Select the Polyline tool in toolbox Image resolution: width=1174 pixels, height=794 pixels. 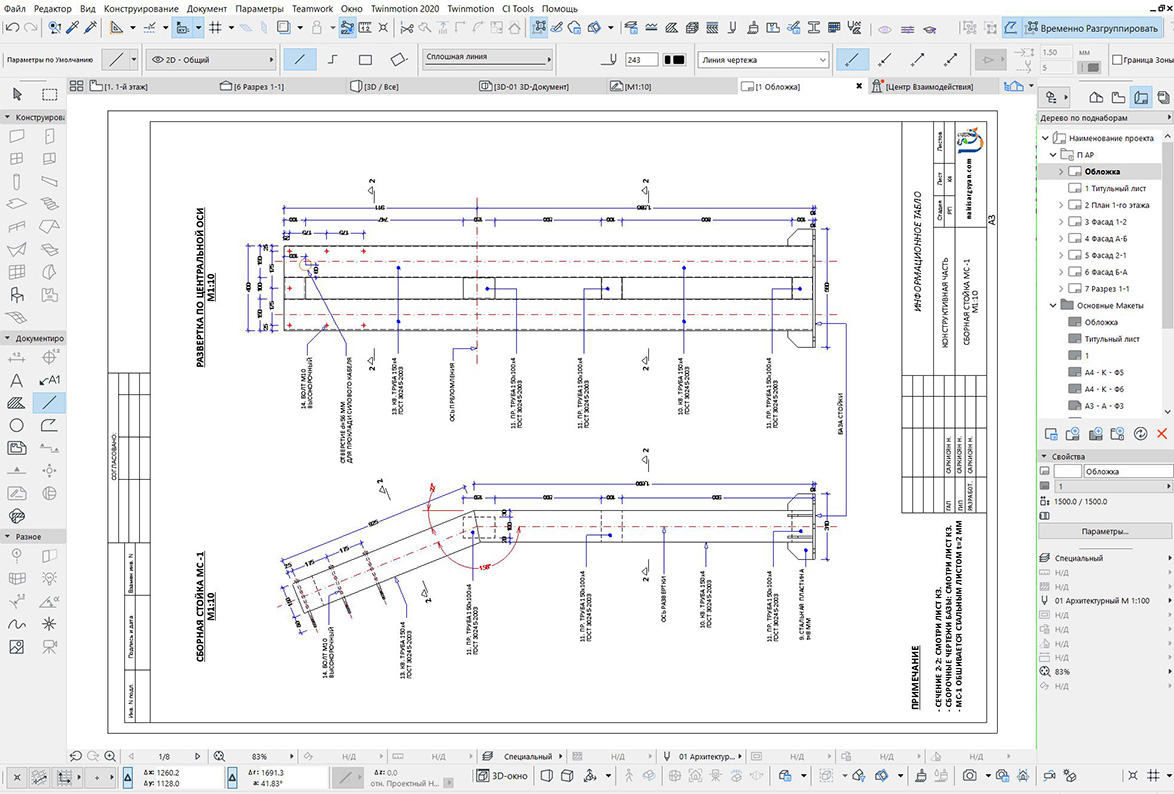point(49,425)
